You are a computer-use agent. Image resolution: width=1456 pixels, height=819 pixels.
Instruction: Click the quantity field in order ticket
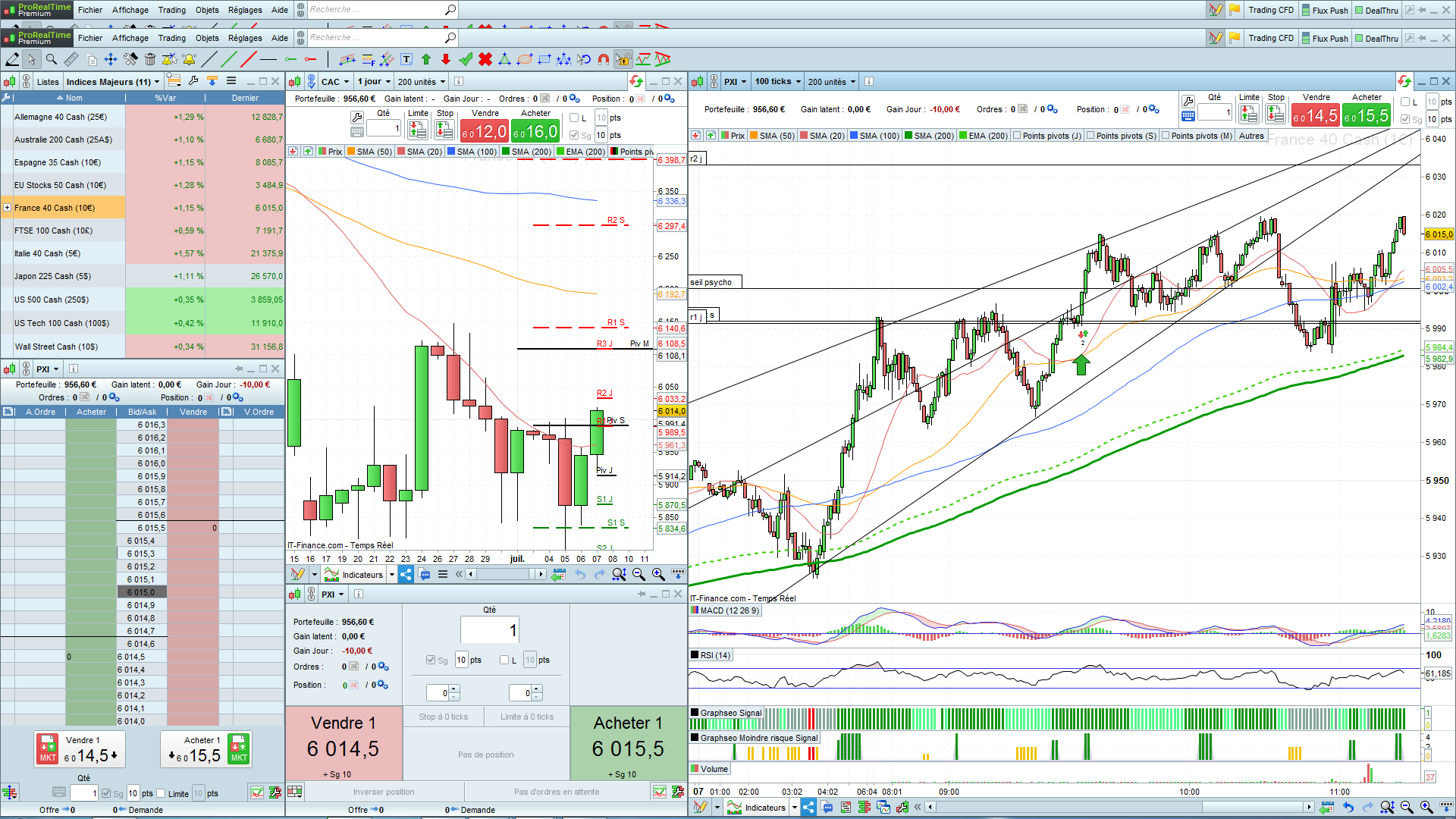pyautogui.click(x=490, y=629)
